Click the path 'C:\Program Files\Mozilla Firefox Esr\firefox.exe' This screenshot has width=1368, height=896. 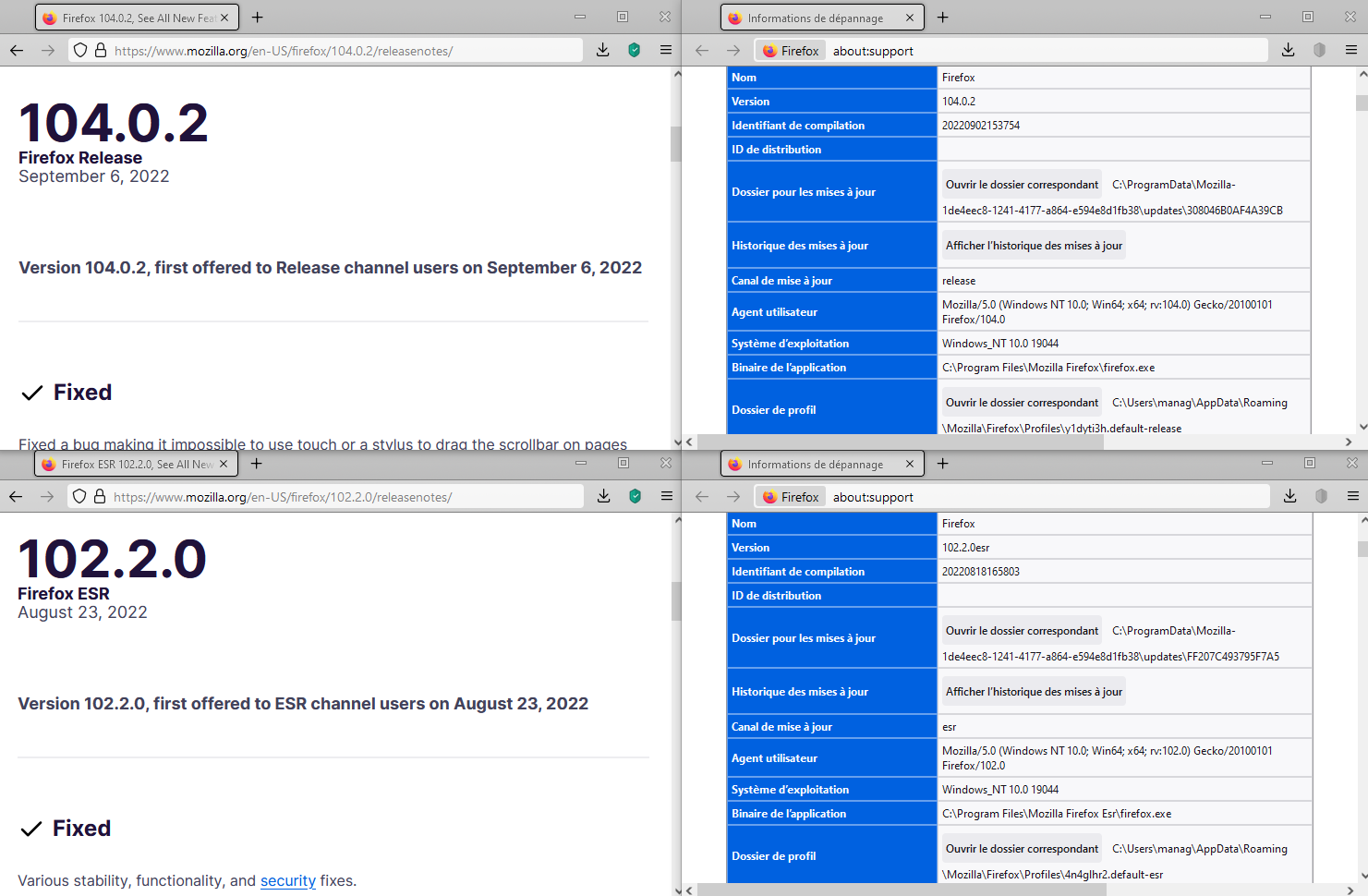pos(1057,814)
